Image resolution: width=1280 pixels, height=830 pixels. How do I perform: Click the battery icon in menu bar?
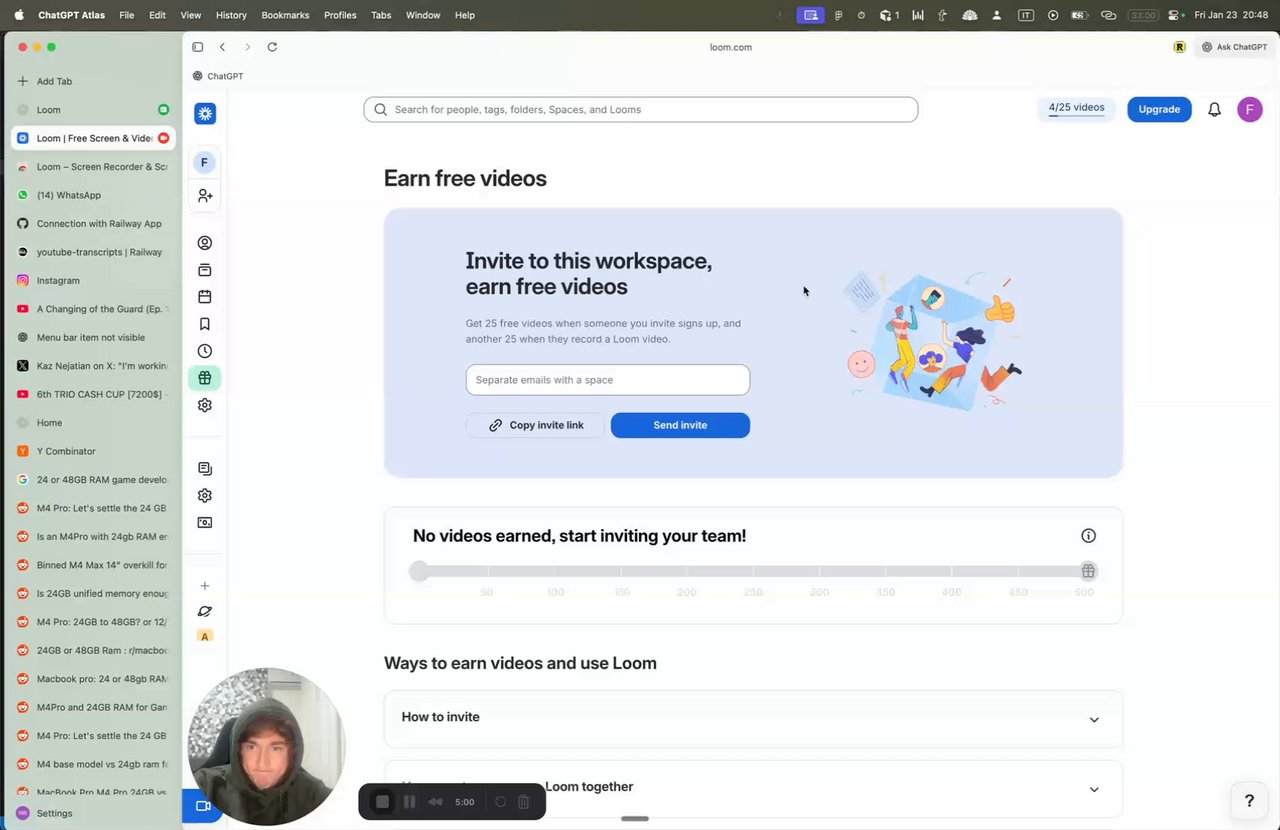[1080, 15]
